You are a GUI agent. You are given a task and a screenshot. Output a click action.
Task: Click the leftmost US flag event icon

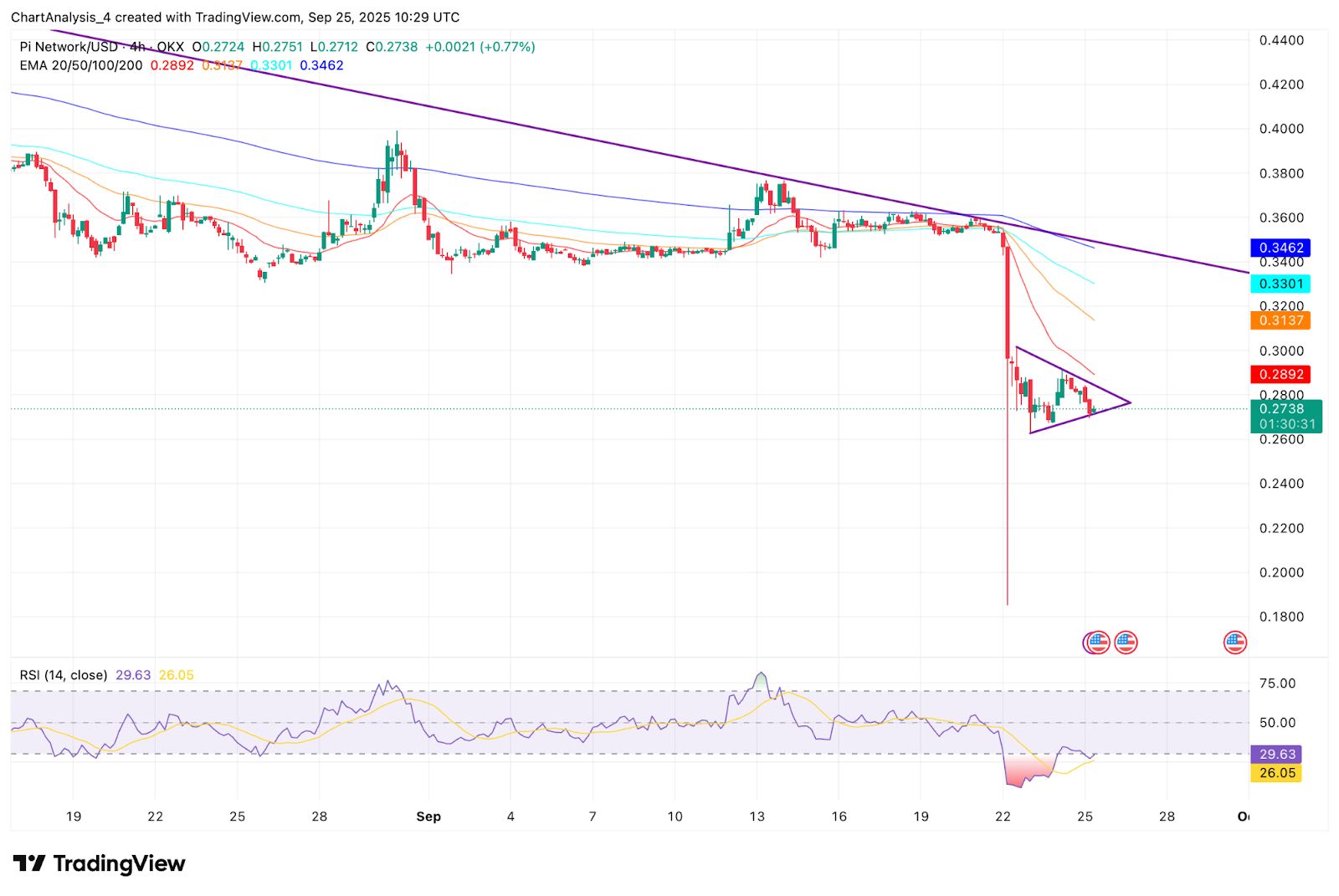(1097, 643)
